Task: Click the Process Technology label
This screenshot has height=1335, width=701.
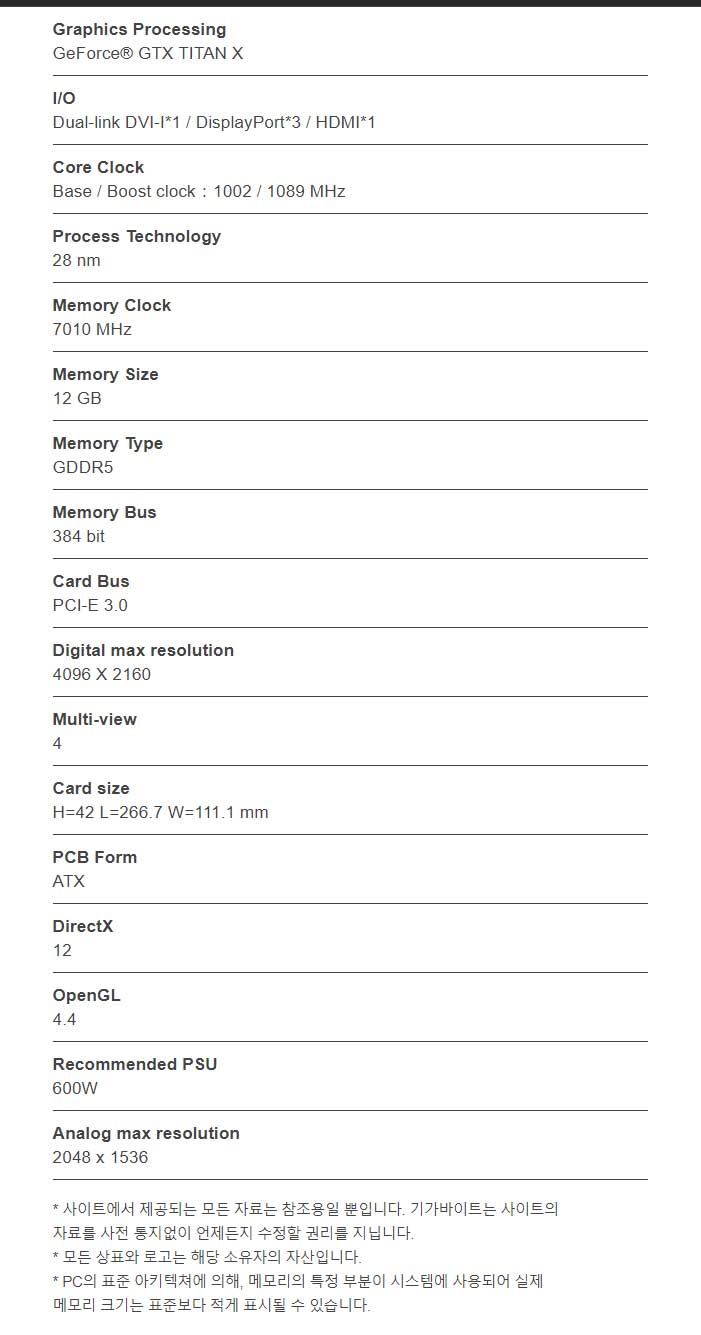Action: pyautogui.click(x=137, y=237)
